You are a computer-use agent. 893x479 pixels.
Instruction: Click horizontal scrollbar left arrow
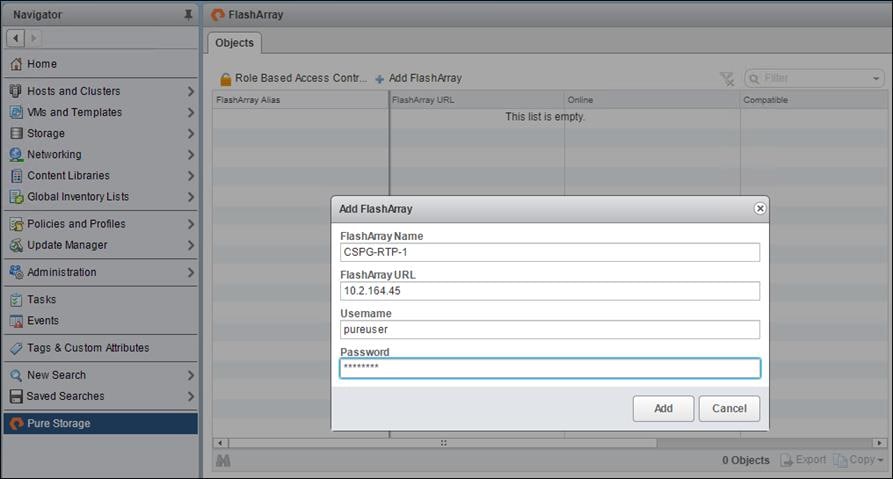coord(220,443)
